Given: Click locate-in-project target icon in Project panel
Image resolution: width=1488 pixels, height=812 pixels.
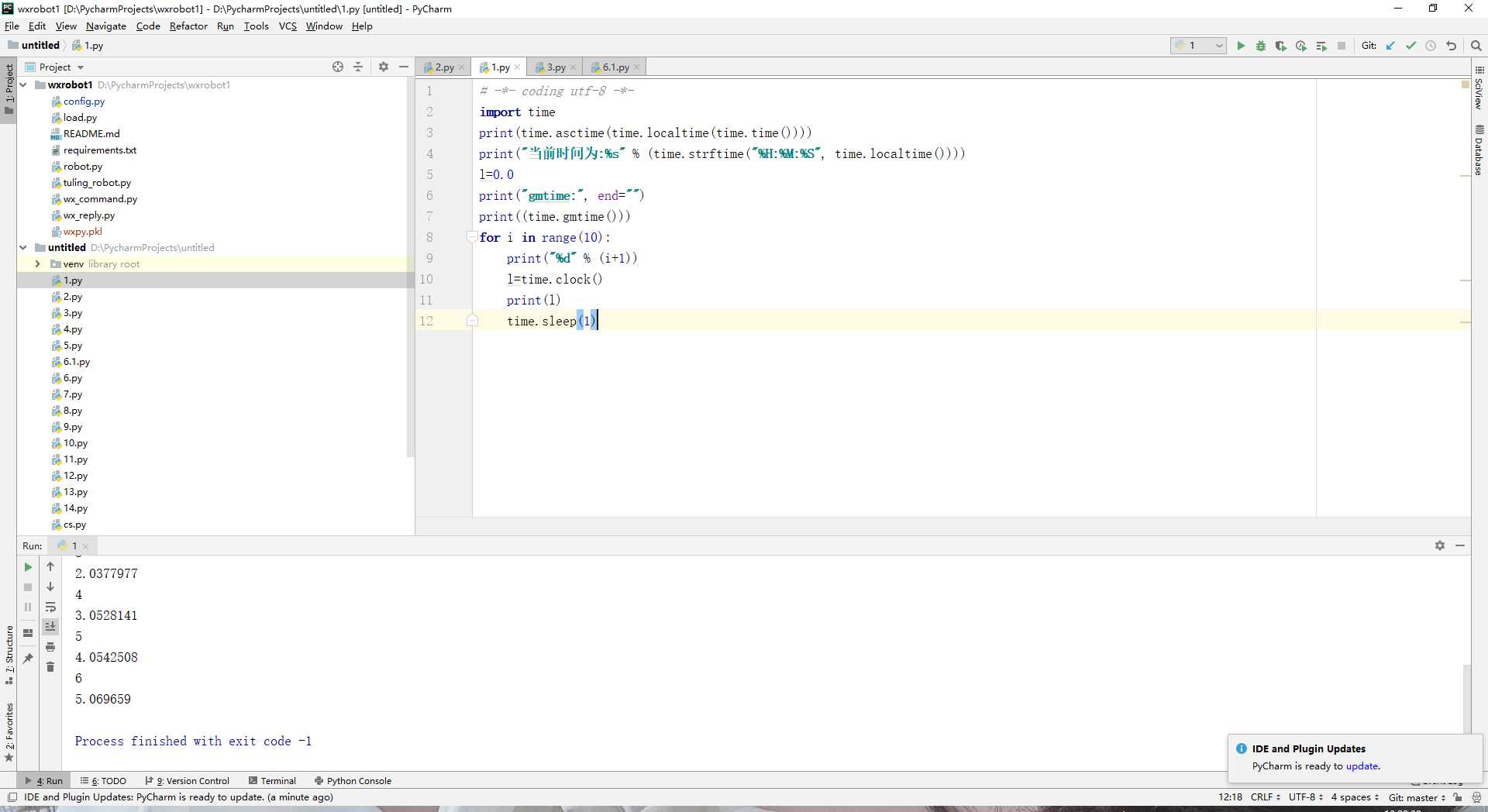Looking at the screenshot, I should tap(338, 67).
